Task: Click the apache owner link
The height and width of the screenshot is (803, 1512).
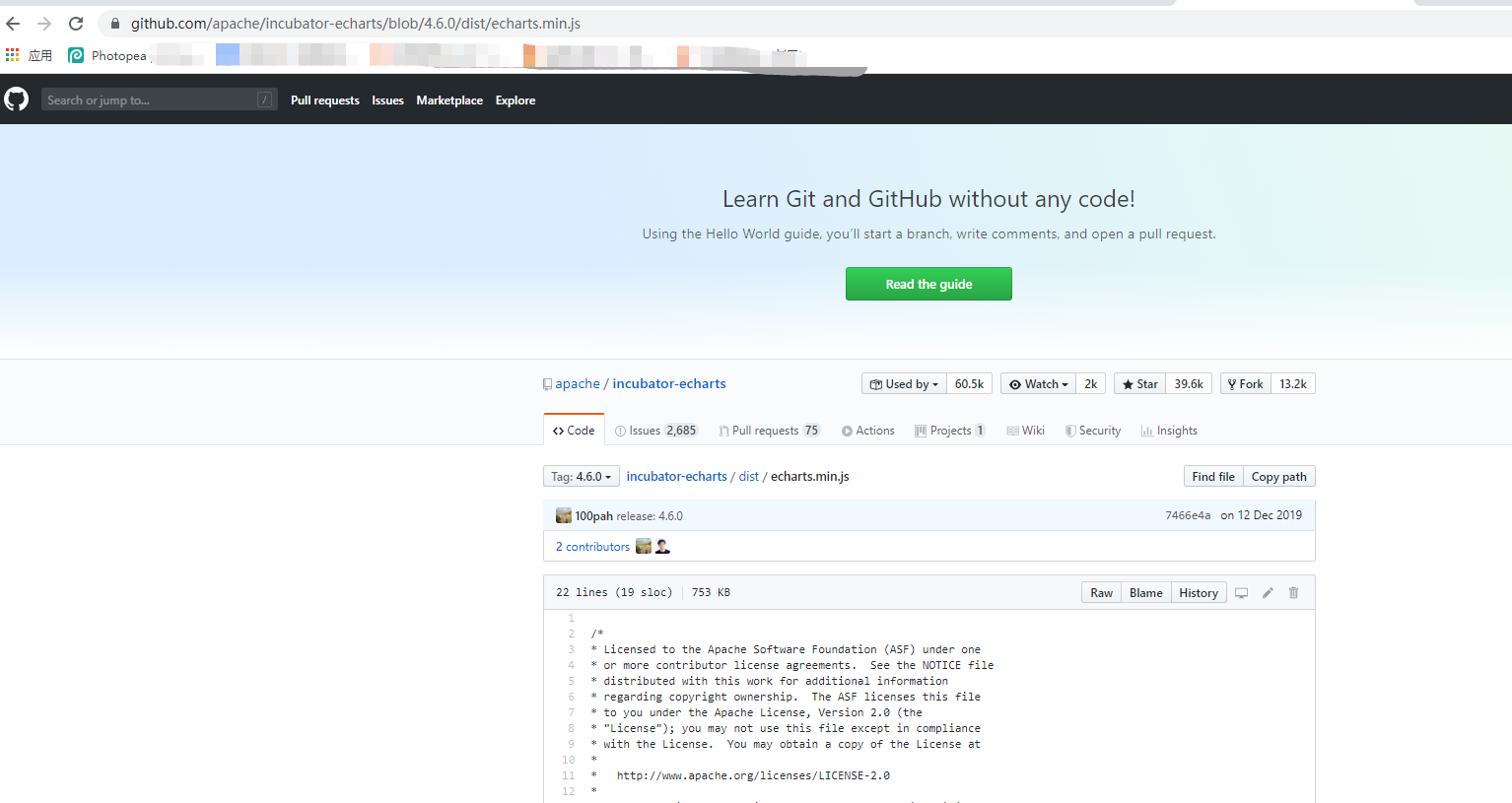Action: (578, 384)
